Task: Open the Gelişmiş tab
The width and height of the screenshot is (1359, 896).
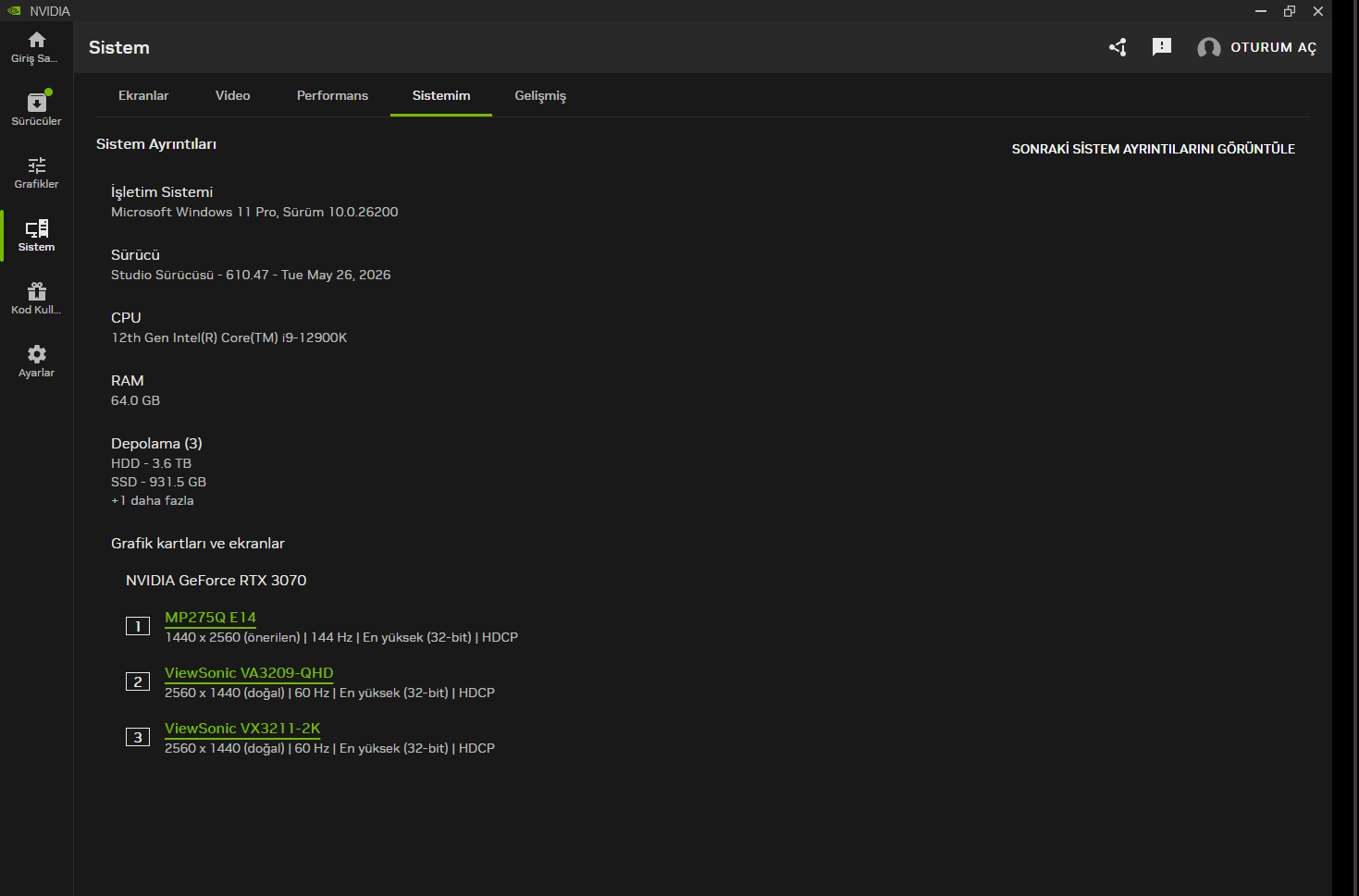Action: coord(540,95)
